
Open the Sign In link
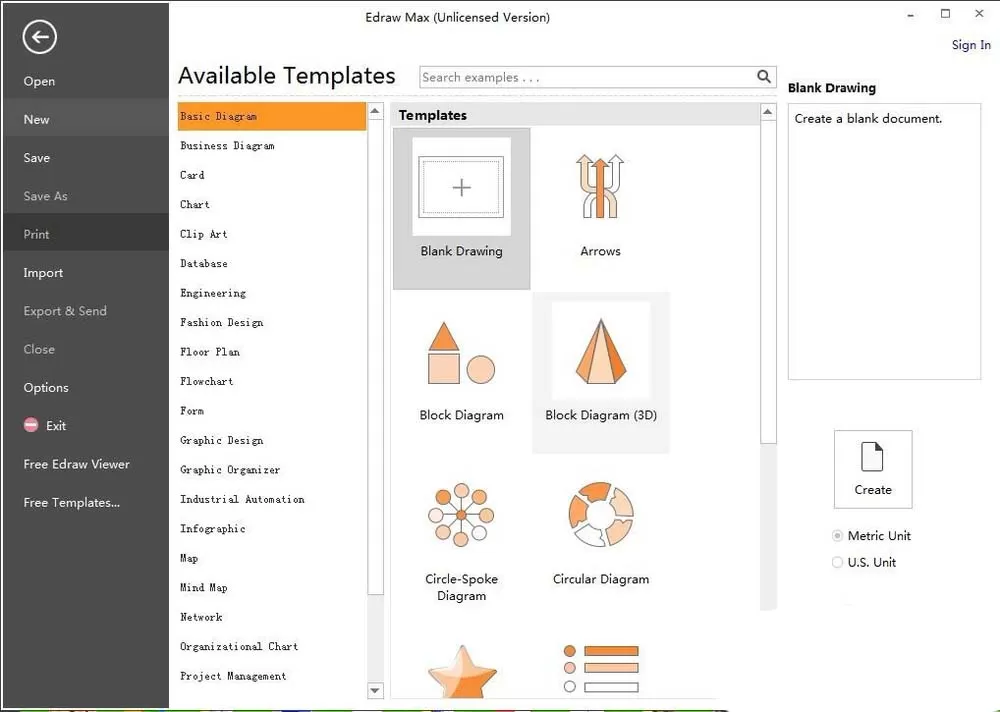point(971,45)
